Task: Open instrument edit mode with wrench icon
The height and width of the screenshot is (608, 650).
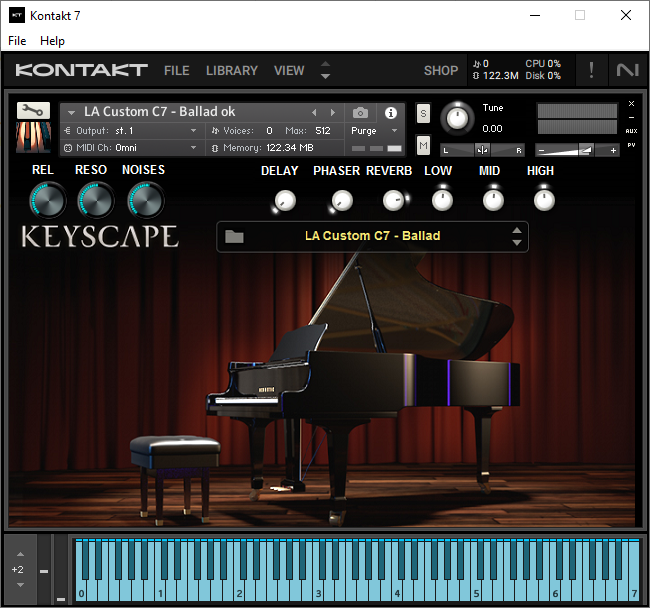Action: [x=33, y=110]
